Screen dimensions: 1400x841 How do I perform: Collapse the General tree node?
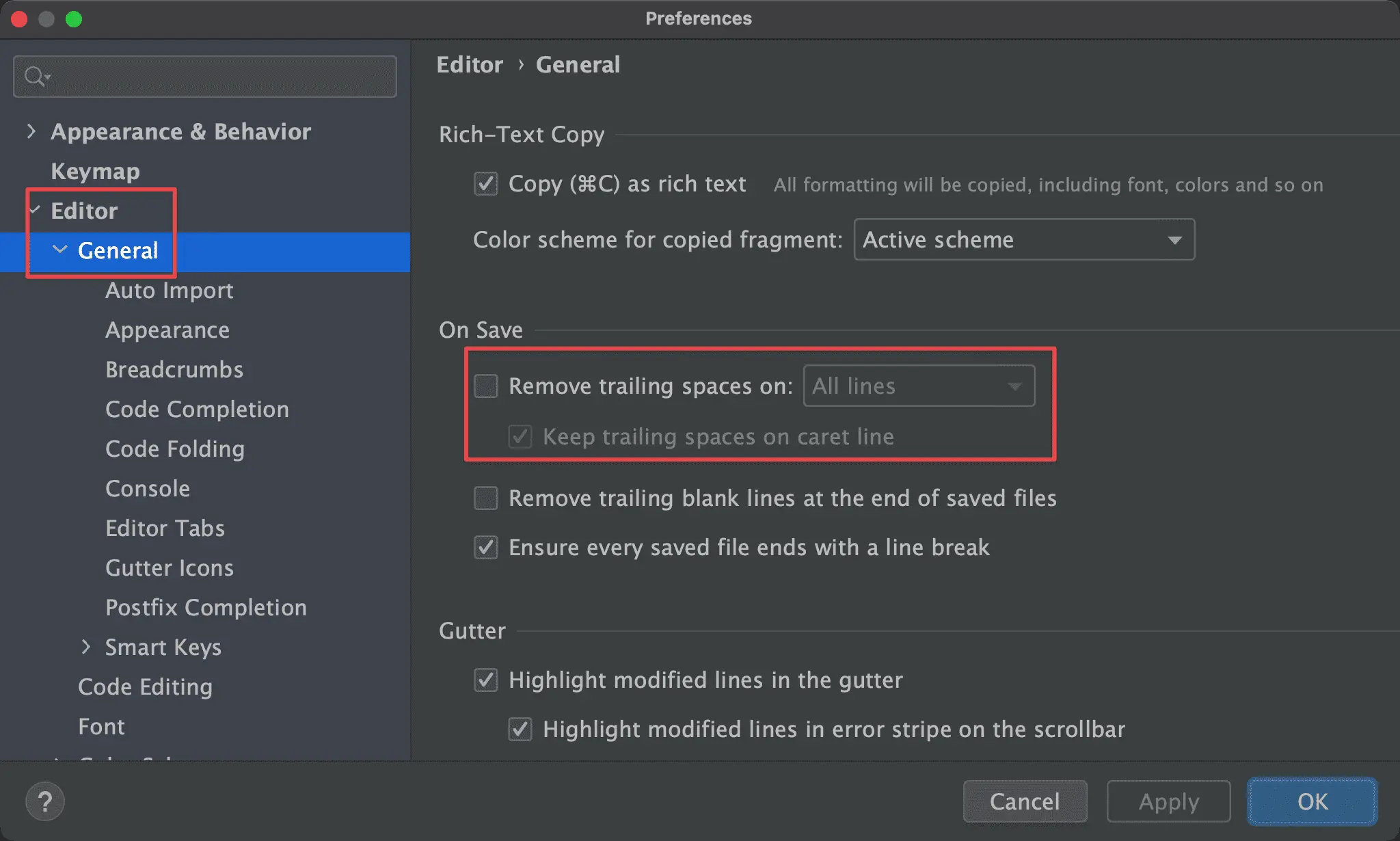pos(60,250)
